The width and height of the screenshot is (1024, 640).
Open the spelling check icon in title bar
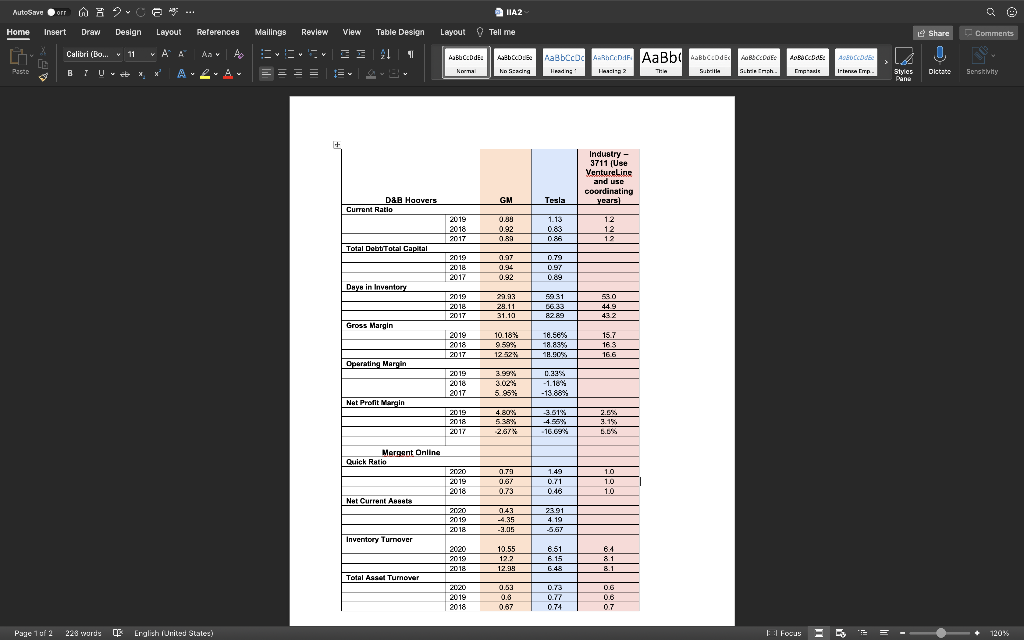(x=174, y=12)
